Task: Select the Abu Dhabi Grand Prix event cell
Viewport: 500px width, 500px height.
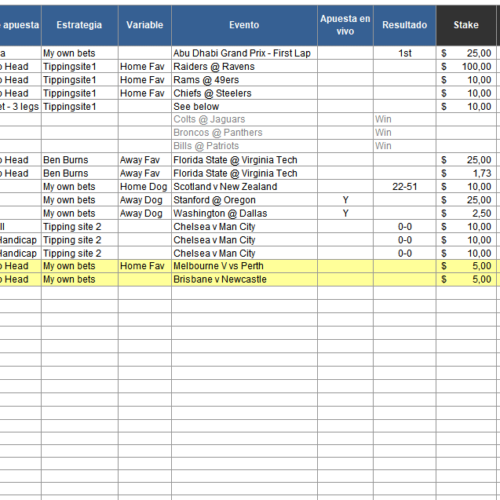Action: coord(244,53)
